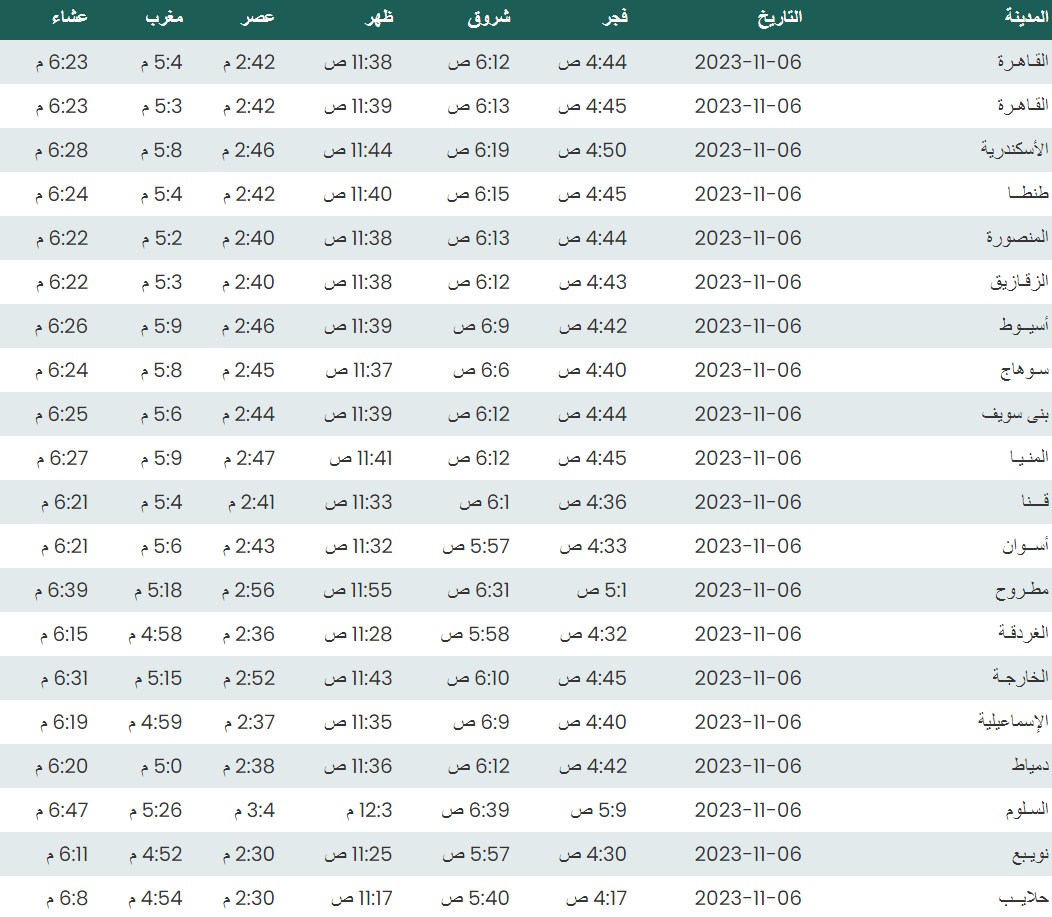Click the عصر column header
The width and height of the screenshot is (1052, 917).
point(257,17)
